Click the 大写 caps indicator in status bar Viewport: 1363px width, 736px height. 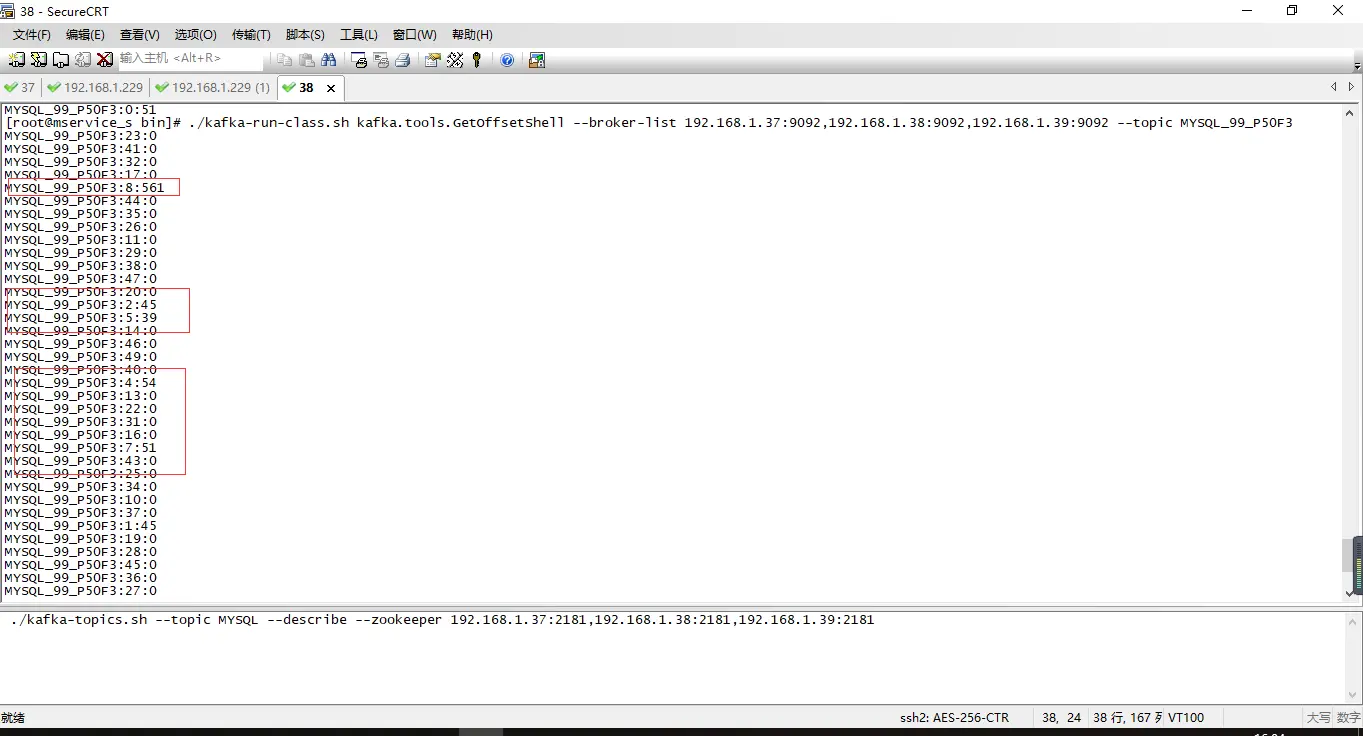tap(1319, 718)
